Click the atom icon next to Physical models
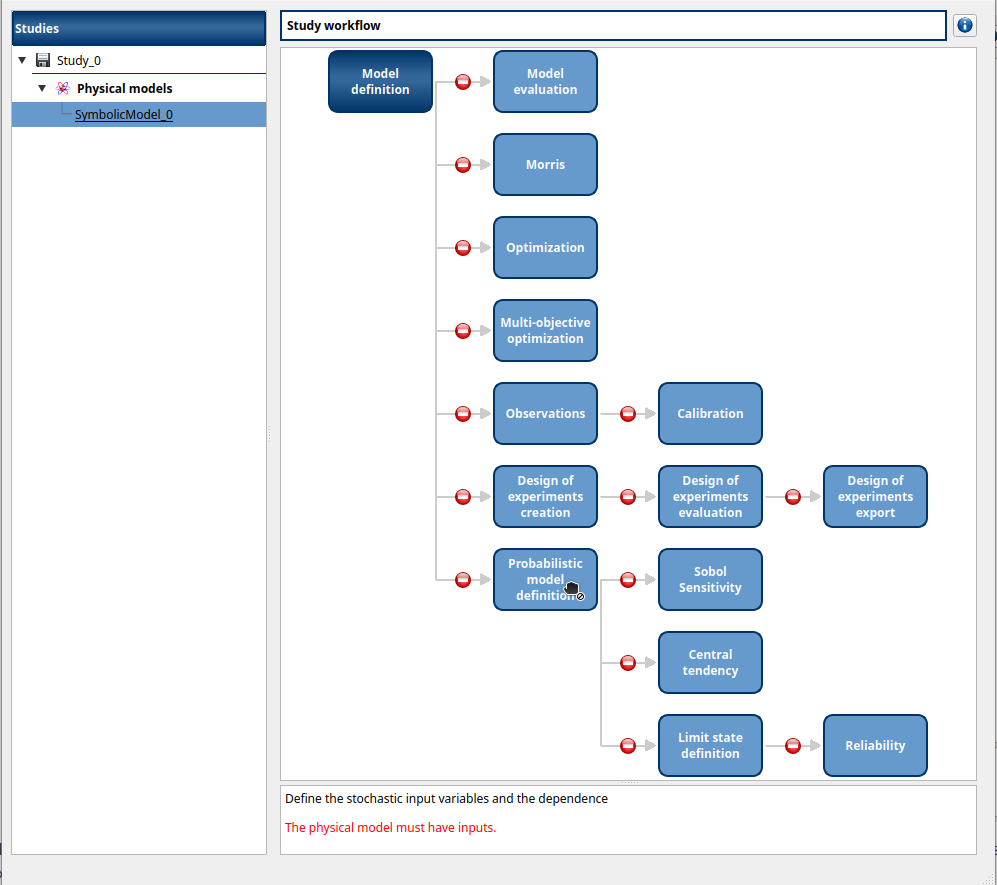This screenshot has width=997, height=885. (62, 88)
